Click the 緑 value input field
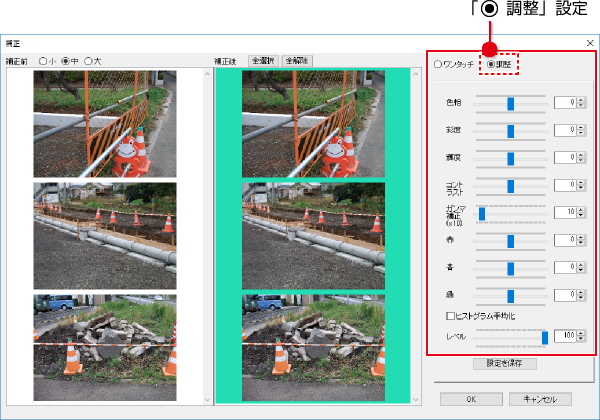 565,295
